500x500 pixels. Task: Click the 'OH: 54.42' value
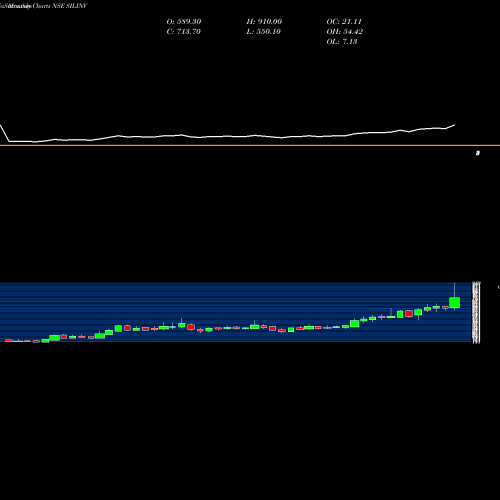(x=345, y=32)
